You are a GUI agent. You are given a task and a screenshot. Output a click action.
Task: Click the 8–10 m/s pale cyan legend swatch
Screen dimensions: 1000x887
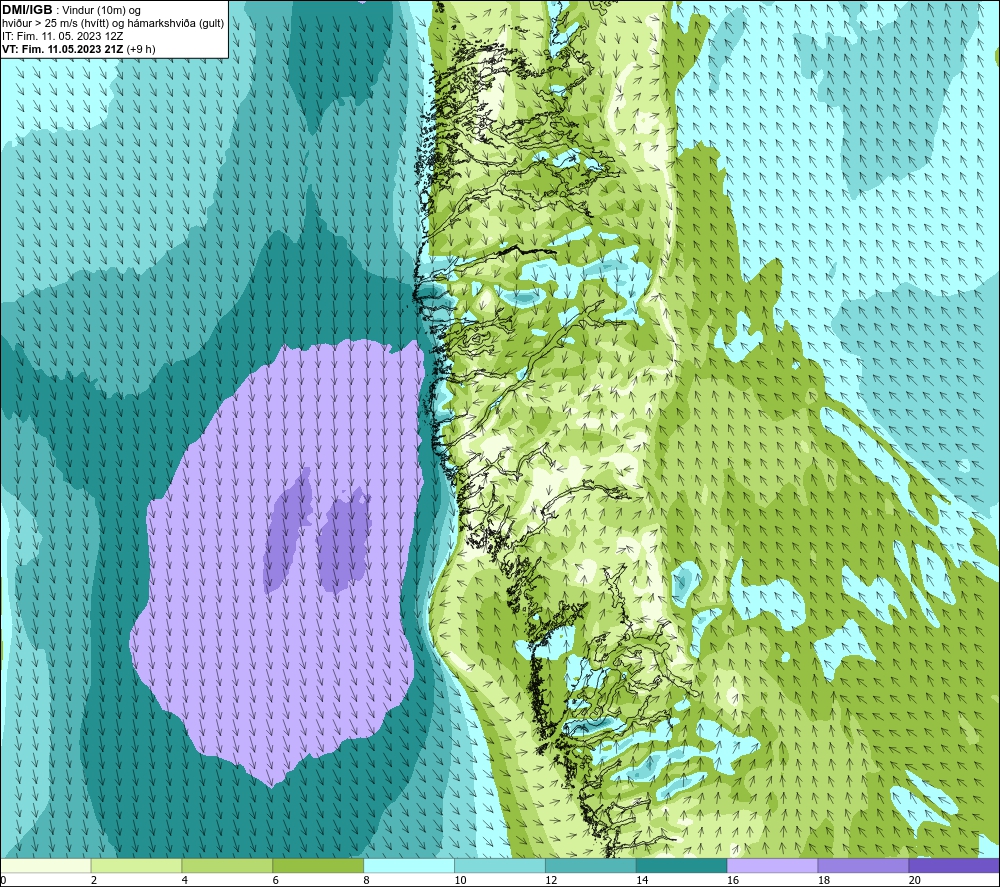point(409,865)
